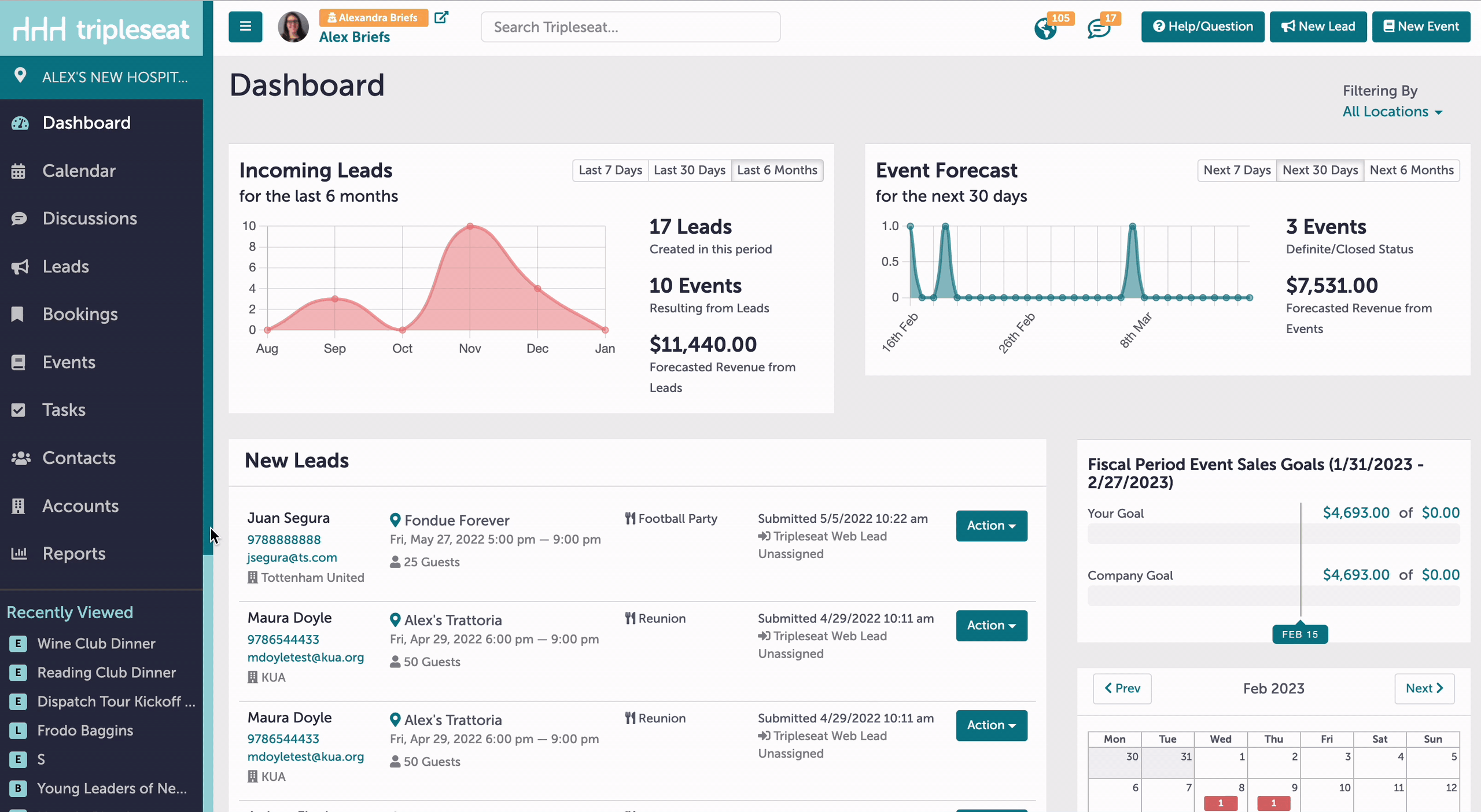1481x812 pixels.
Task: Open recently viewed item S
Action: pos(41,759)
